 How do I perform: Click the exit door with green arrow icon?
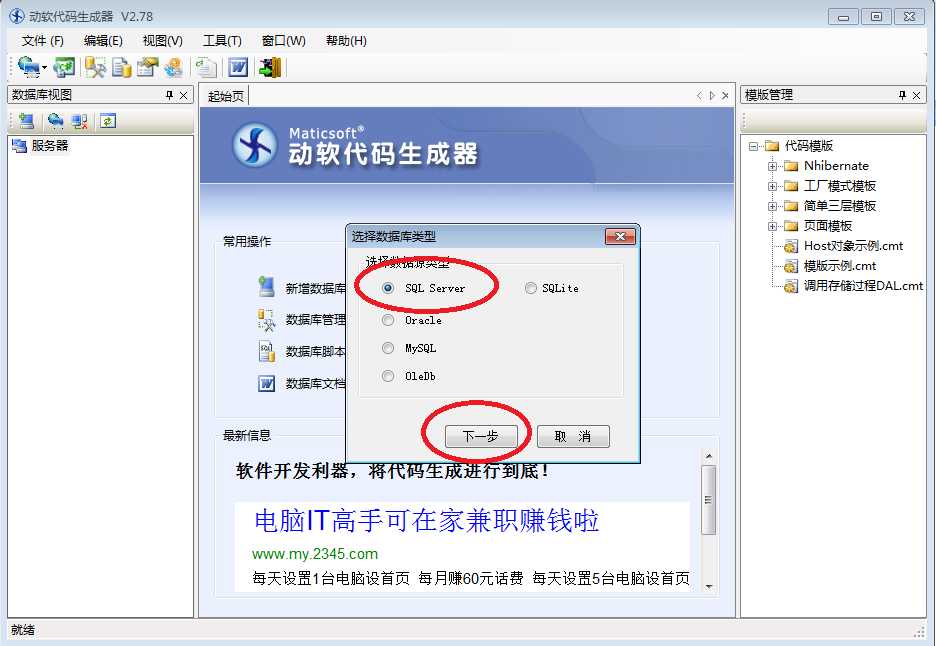click(270, 67)
